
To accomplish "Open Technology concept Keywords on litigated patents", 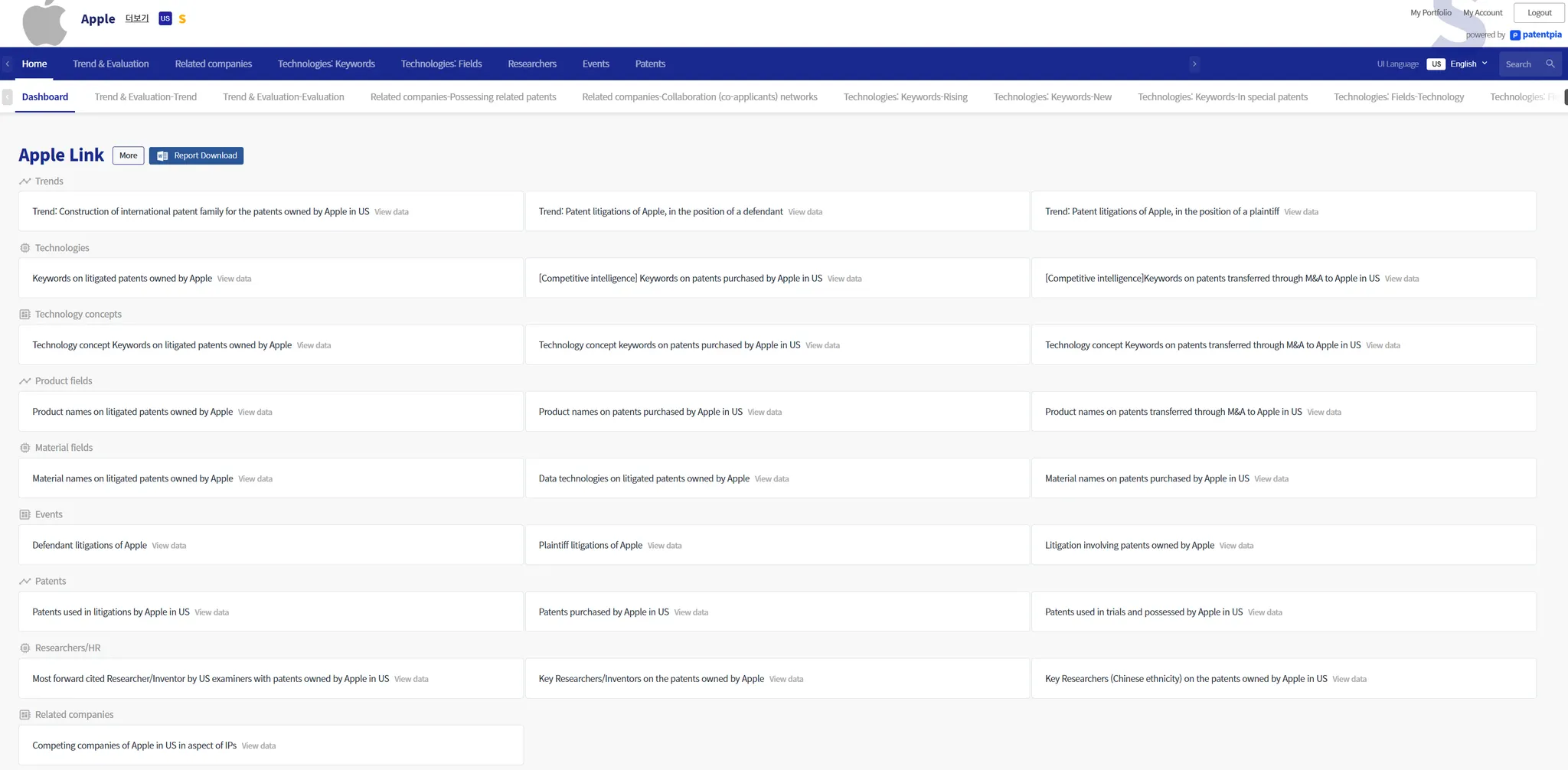I will 271,344.
